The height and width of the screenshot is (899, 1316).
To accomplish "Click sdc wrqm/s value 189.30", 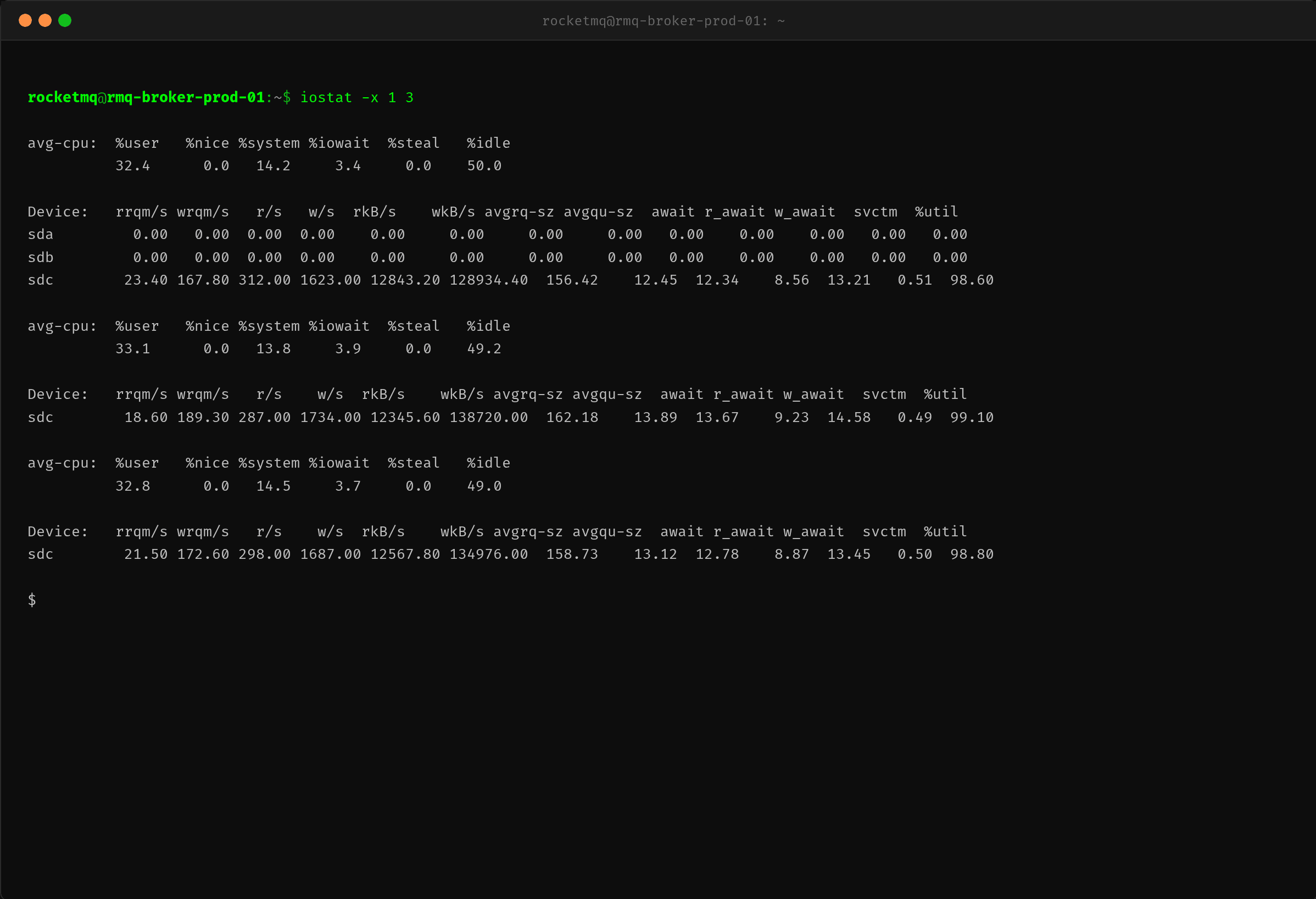I will 203,418.
